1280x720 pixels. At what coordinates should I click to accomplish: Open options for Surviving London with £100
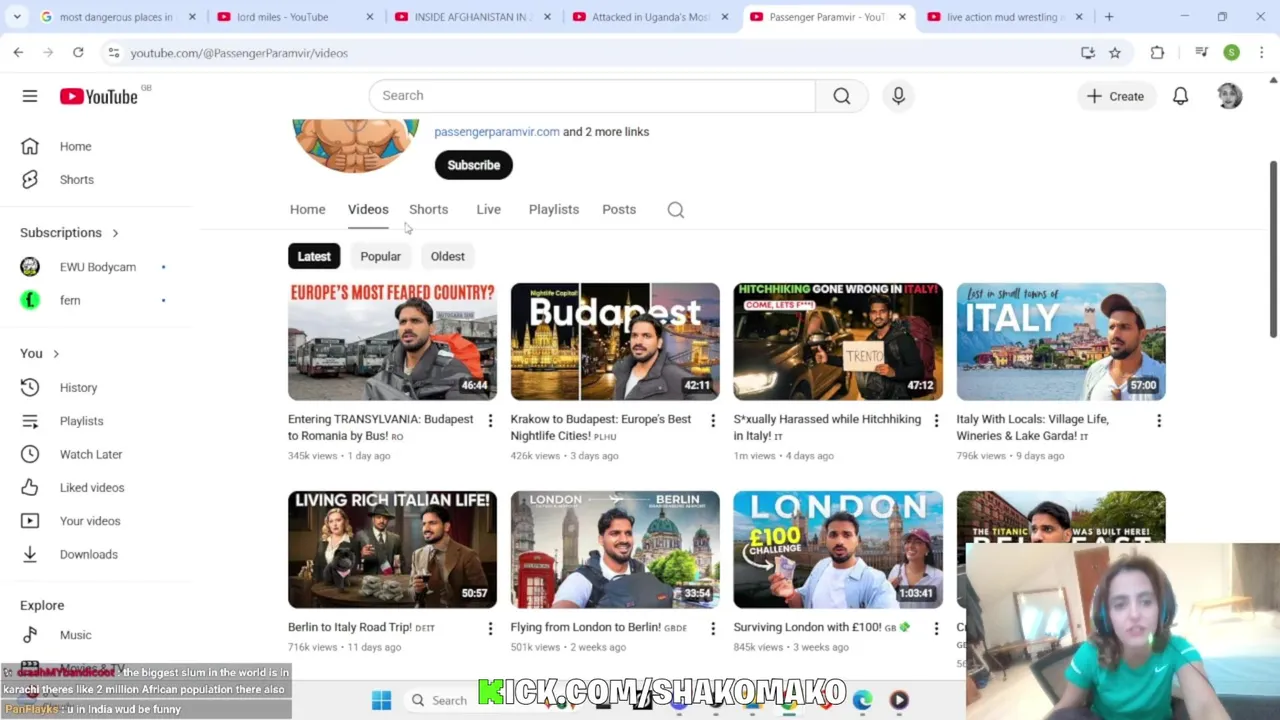pos(936,628)
